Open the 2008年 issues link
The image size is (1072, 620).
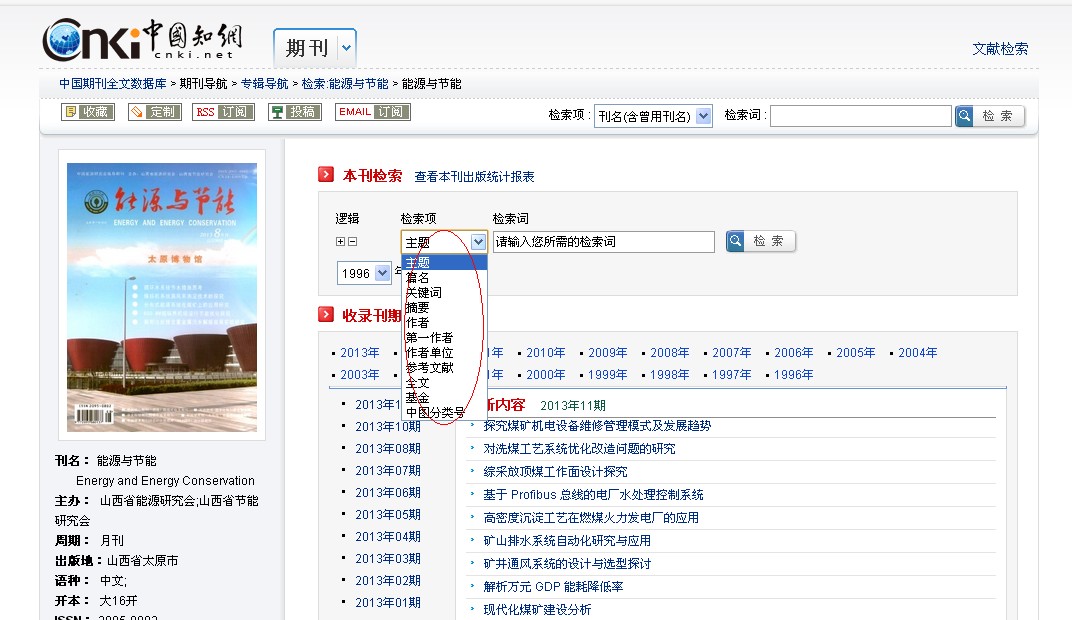click(669, 353)
